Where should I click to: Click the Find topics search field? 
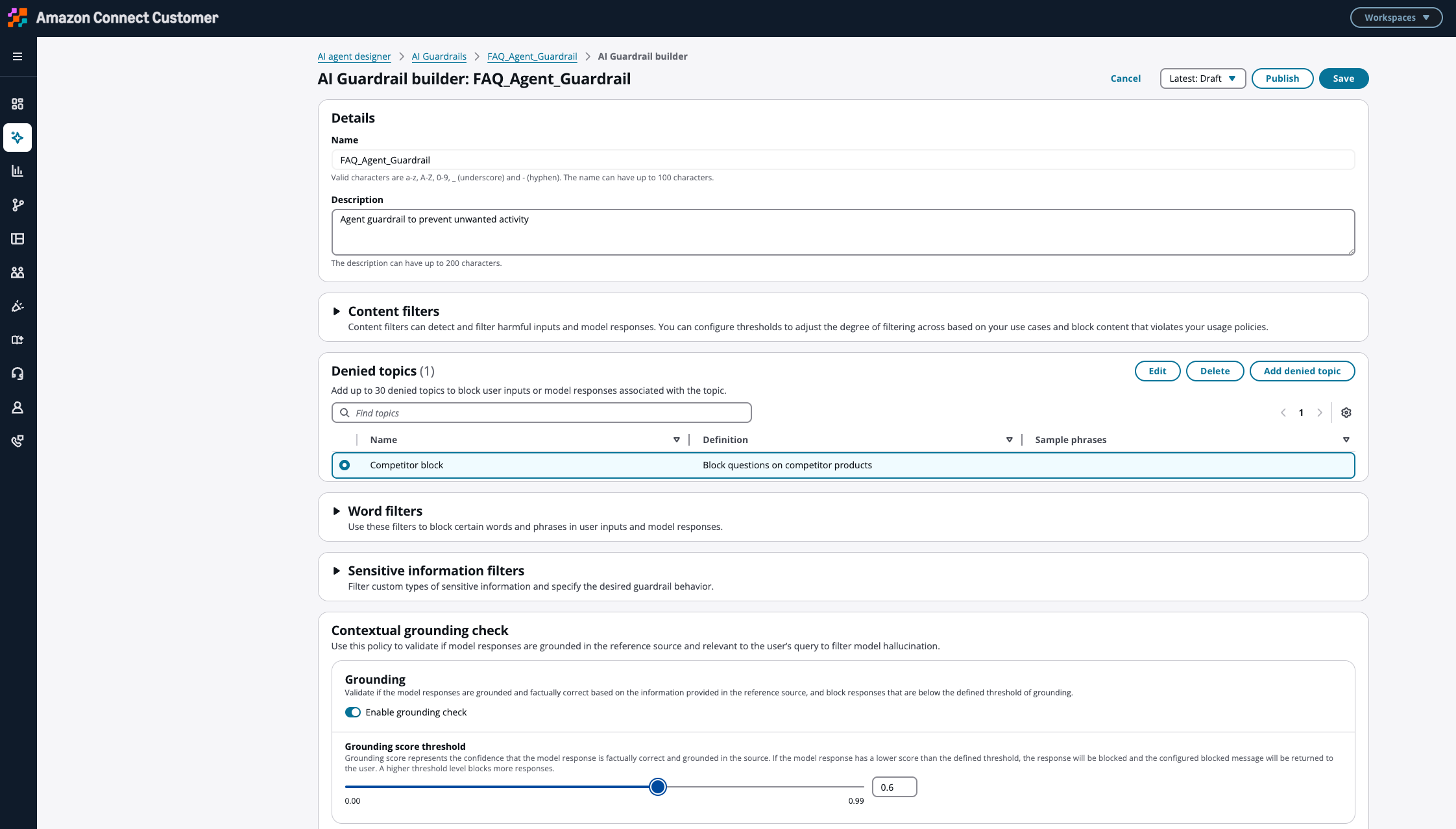541,413
